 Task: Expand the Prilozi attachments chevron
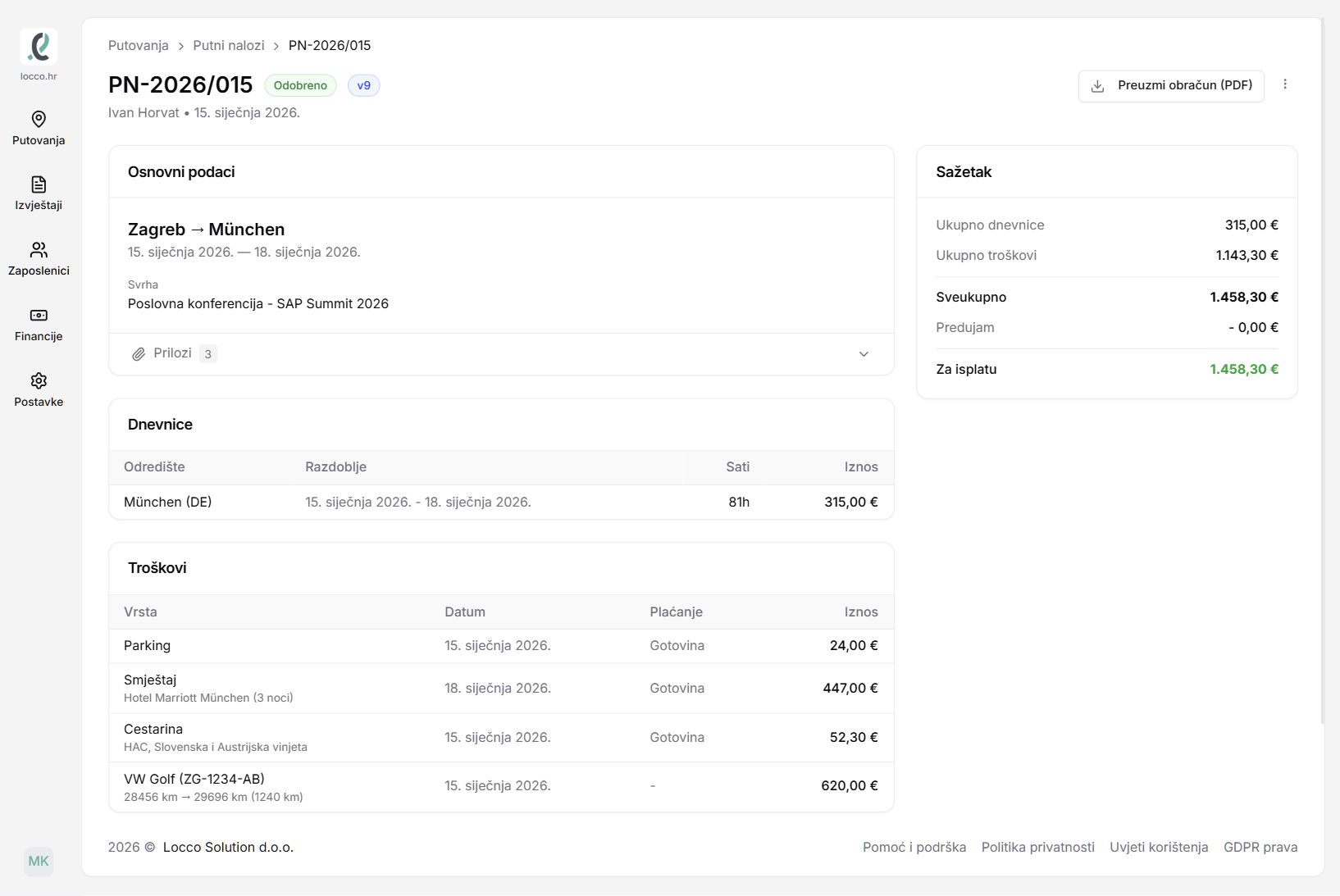pos(864,354)
